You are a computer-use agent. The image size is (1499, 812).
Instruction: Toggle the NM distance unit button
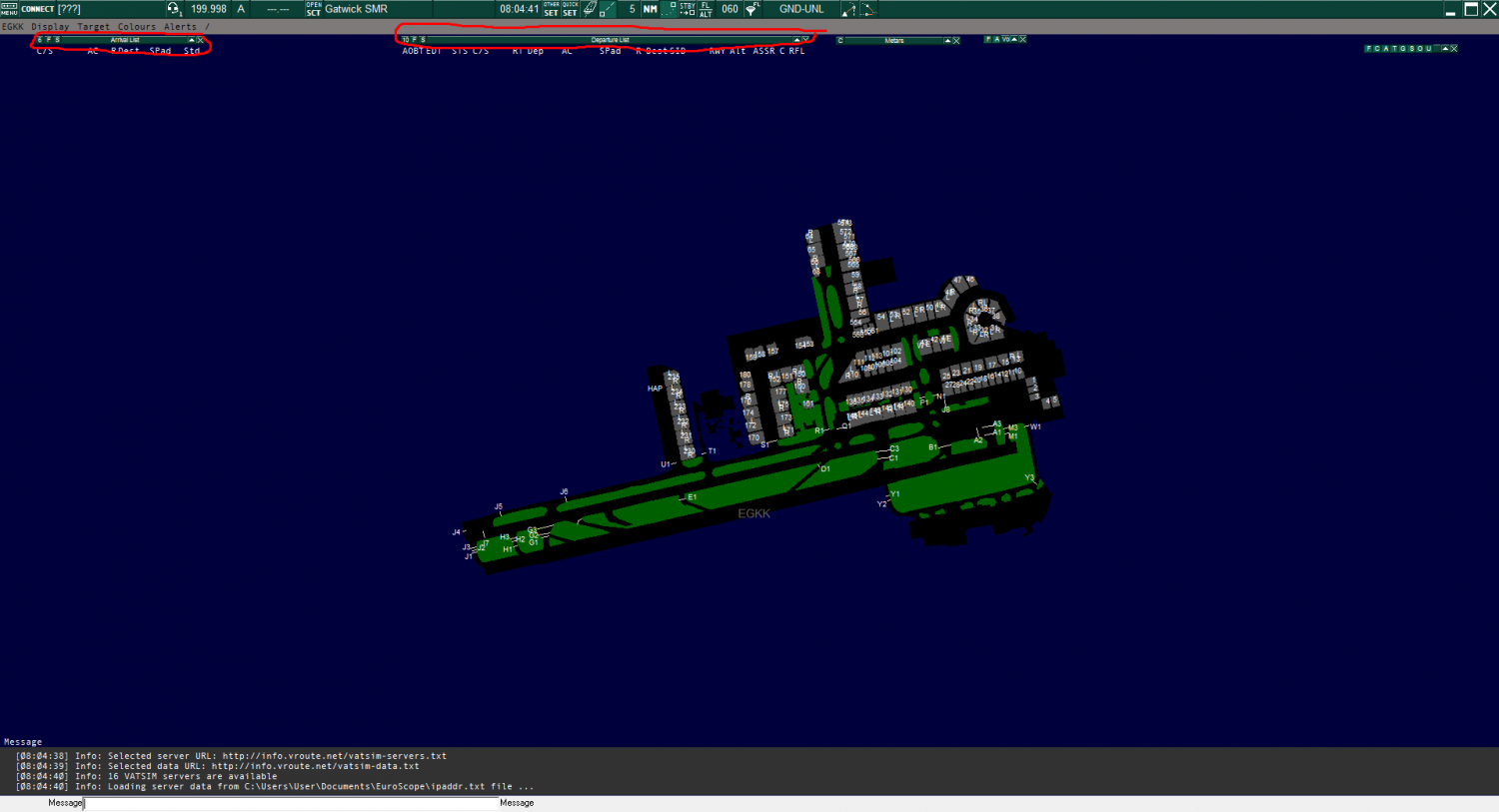pos(651,9)
